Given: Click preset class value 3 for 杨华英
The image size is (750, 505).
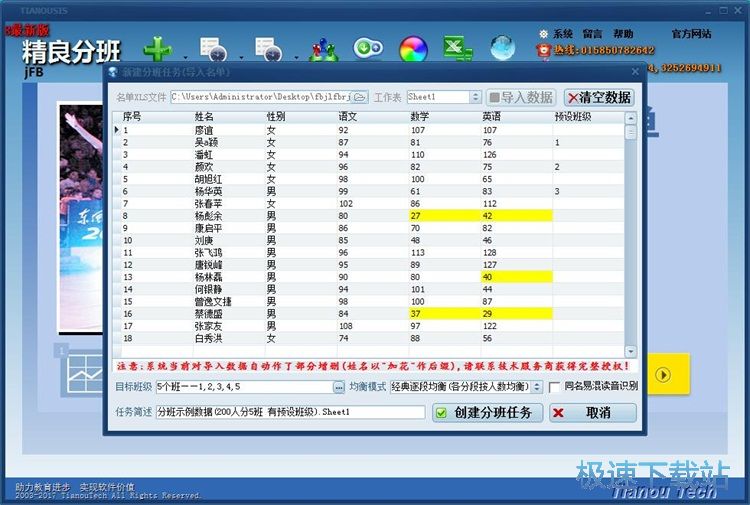Looking at the screenshot, I should (588, 191).
